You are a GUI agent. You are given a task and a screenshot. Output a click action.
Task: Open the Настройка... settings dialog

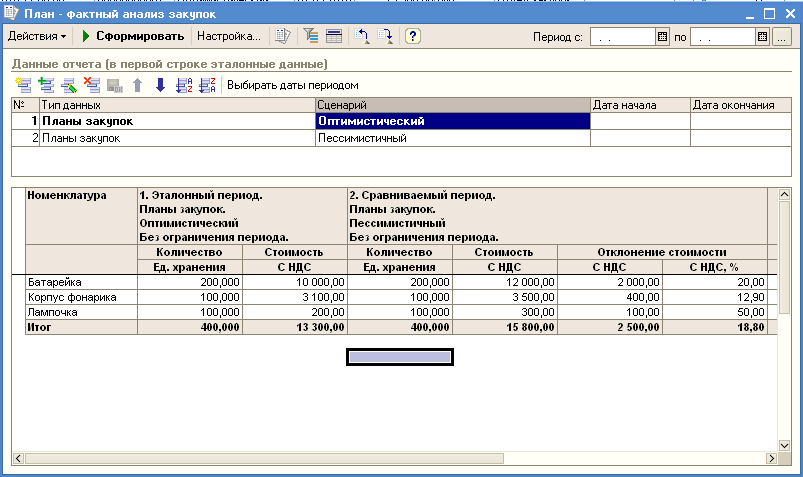(228, 36)
